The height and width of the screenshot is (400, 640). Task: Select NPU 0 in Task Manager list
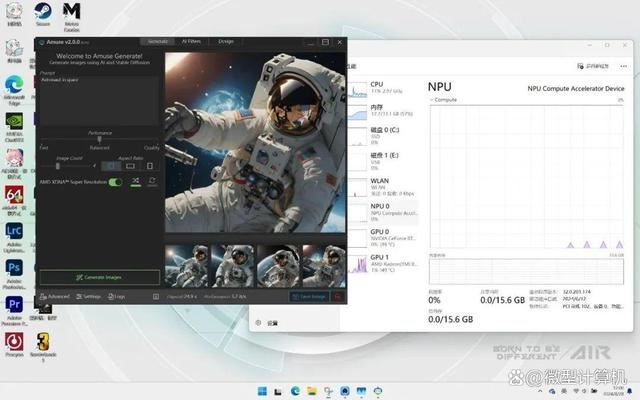pos(383,208)
